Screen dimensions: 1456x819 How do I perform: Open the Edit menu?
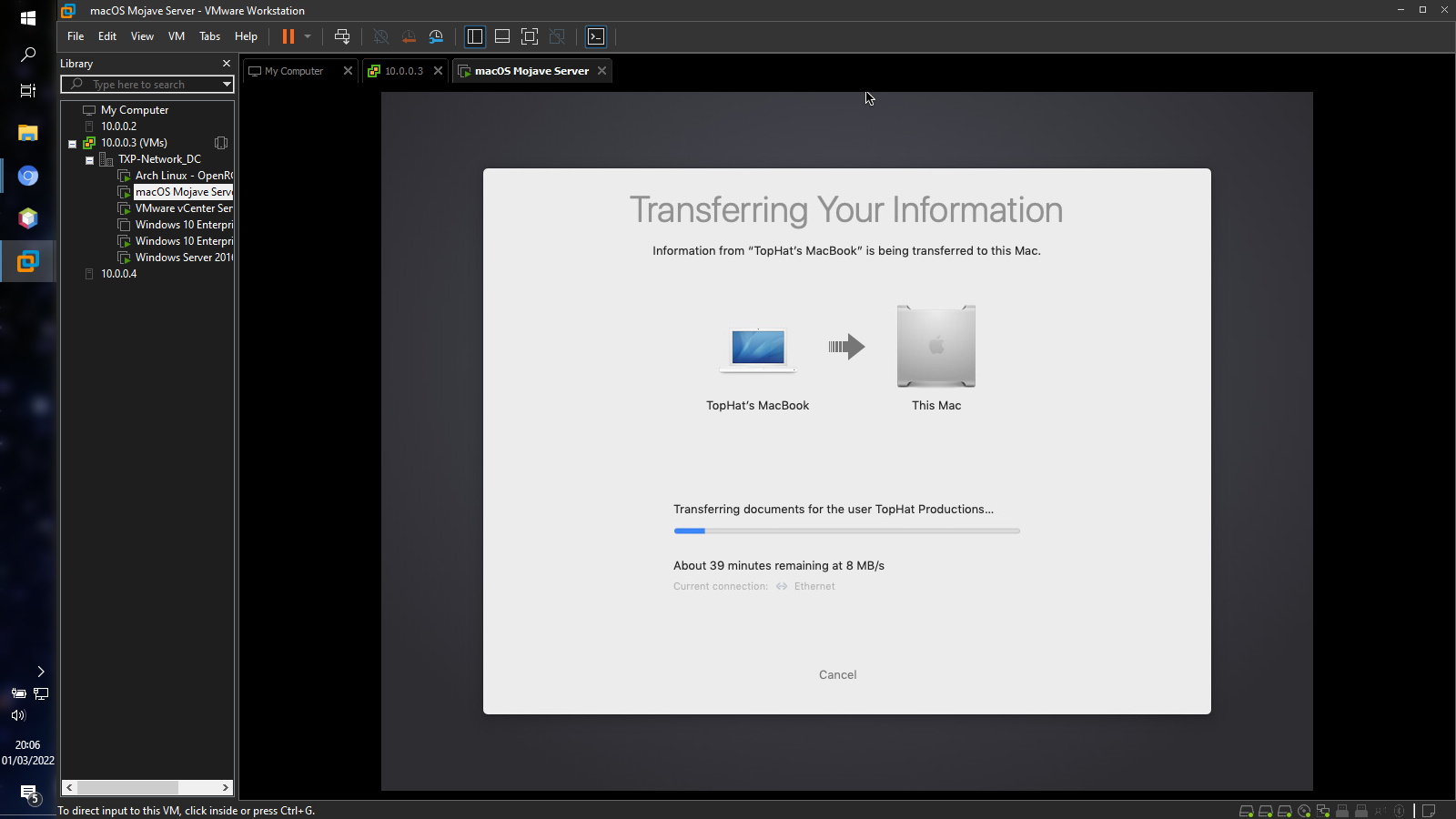click(x=107, y=36)
